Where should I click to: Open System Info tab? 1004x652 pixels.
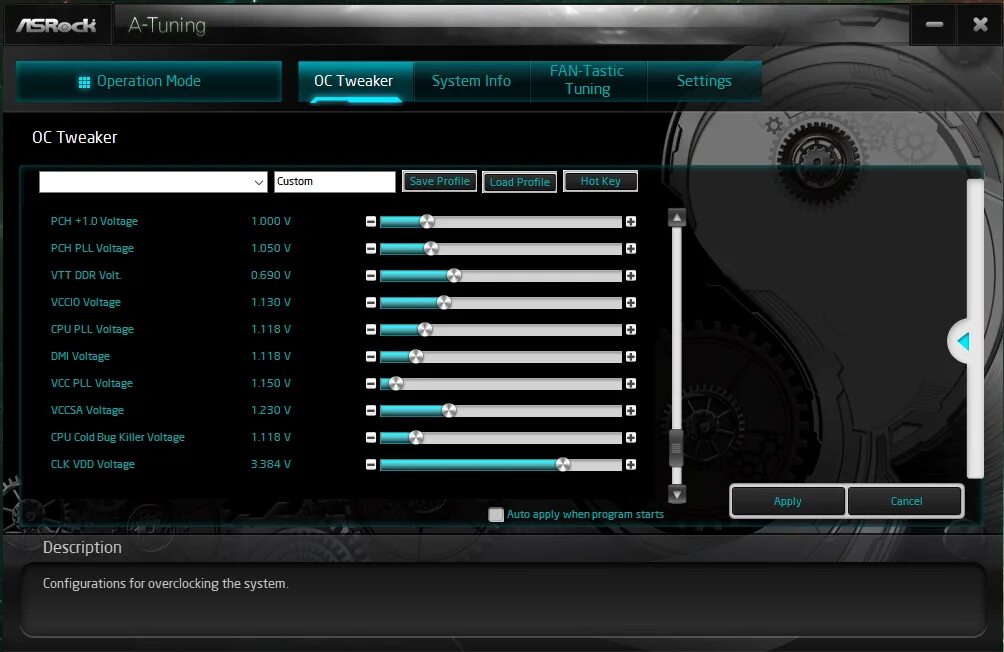471,81
